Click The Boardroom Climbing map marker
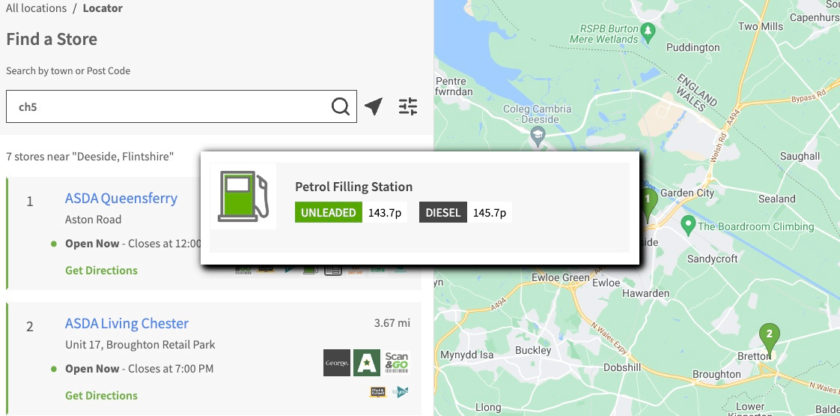This screenshot has width=840, height=416. click(688, 225)
